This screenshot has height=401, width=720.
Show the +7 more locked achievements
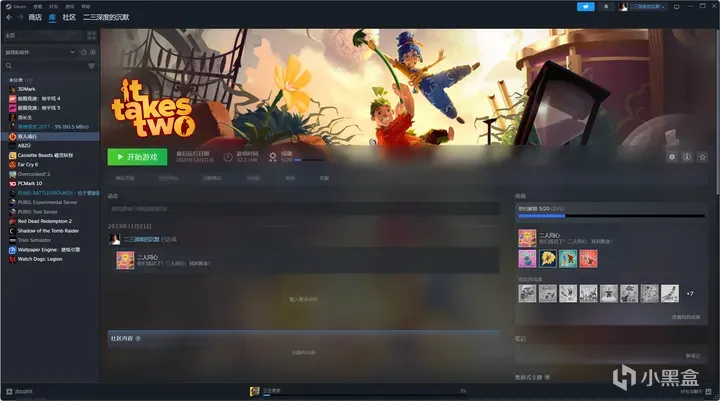[690, 294]
